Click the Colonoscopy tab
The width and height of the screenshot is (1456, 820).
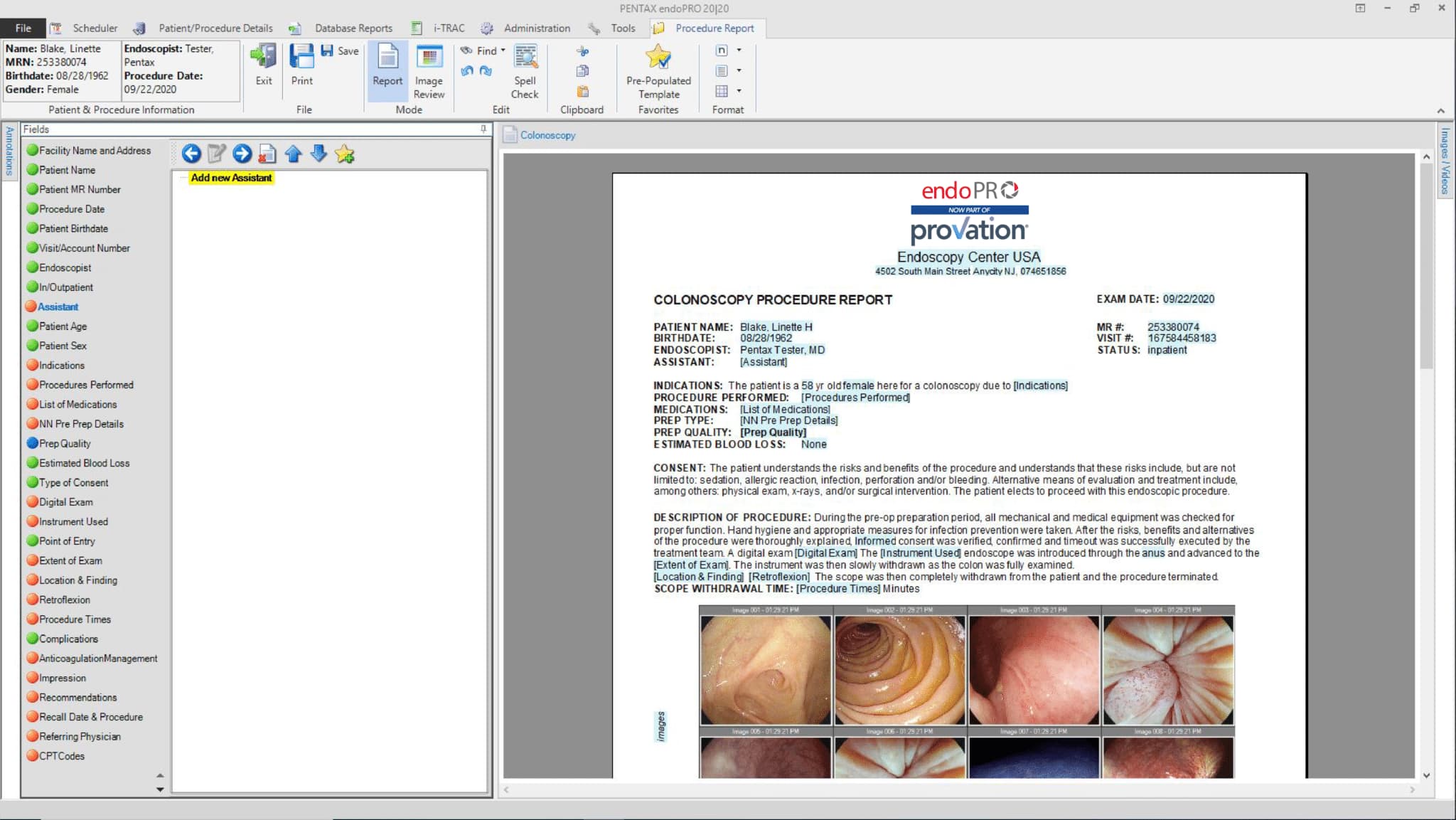point(548,135)
